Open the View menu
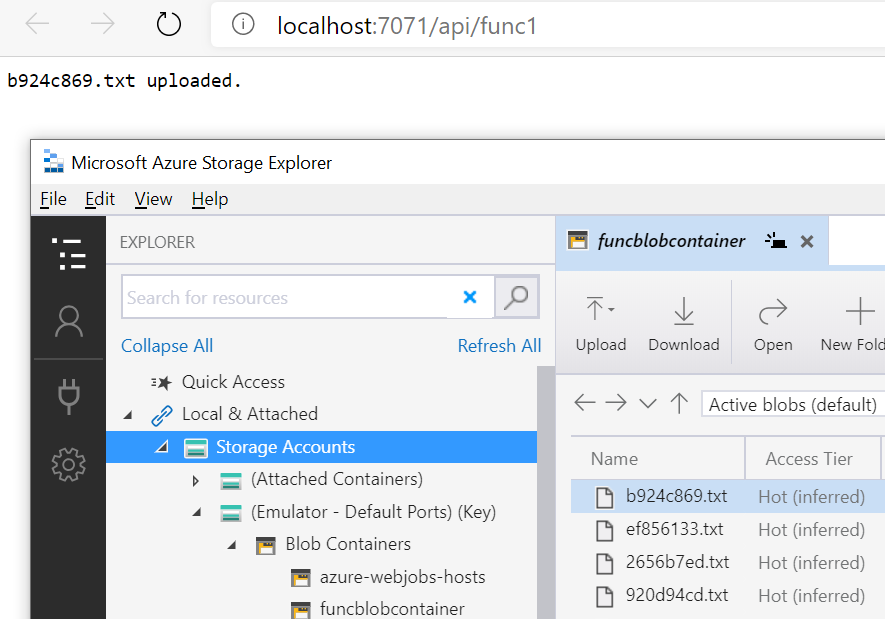Image resolution: width=885 pixels, height=619 pixels. 153,199
